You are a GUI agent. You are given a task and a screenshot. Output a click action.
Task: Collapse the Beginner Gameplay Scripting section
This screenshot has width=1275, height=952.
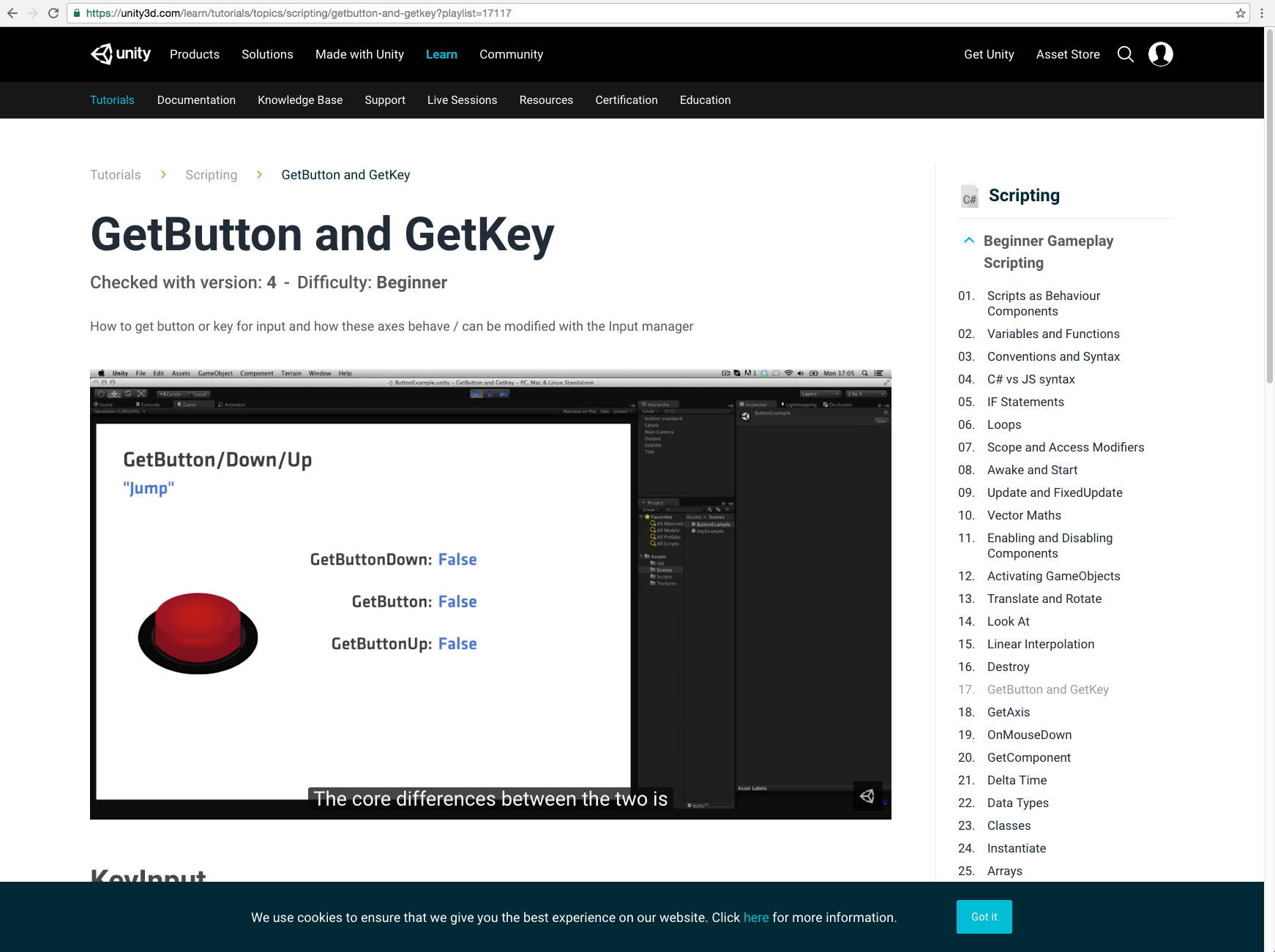[x=969, y=241]
